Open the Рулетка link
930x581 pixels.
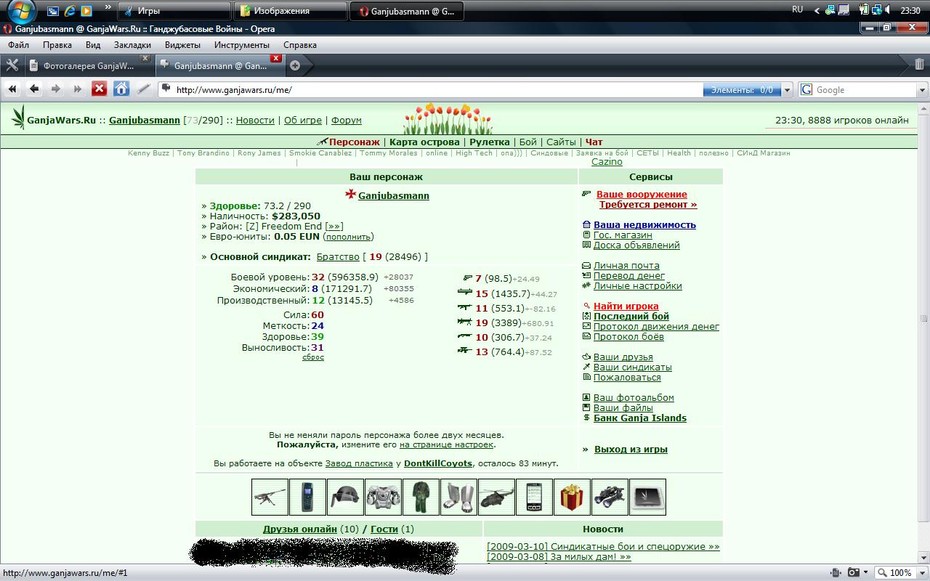click(489, 142)
